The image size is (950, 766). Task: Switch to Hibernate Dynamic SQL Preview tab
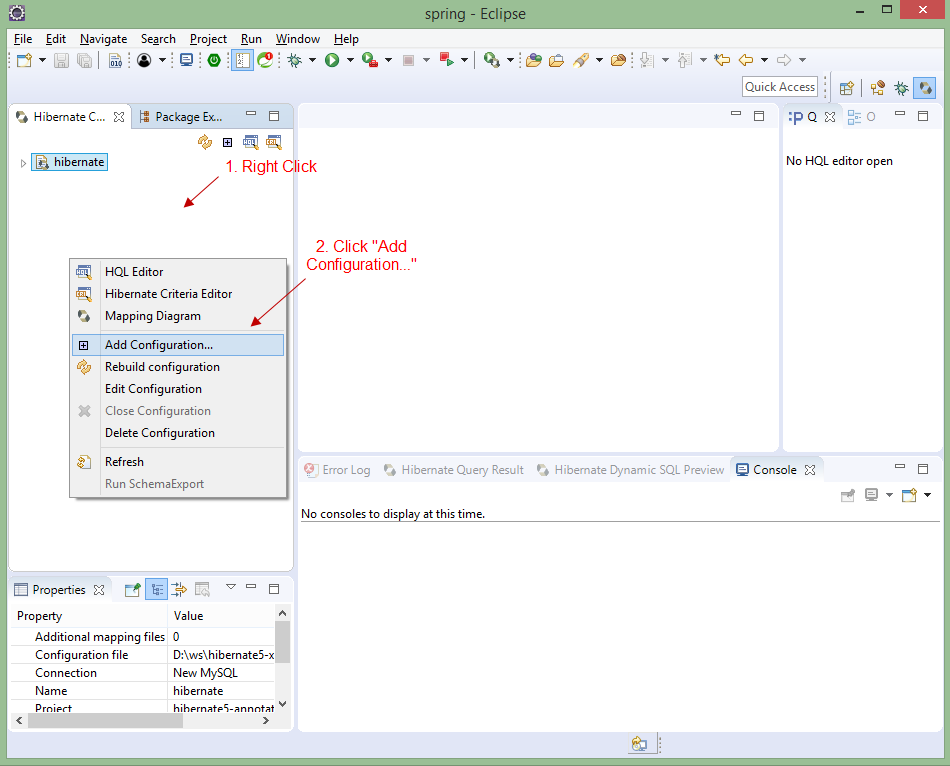[x=631, y=470]
